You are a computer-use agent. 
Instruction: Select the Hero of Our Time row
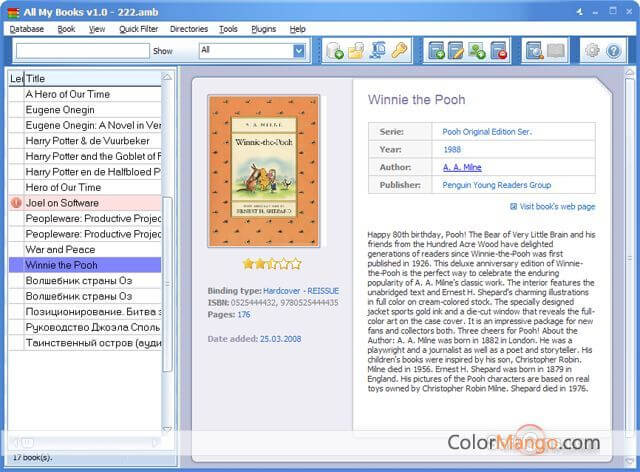tap(85, 187)
